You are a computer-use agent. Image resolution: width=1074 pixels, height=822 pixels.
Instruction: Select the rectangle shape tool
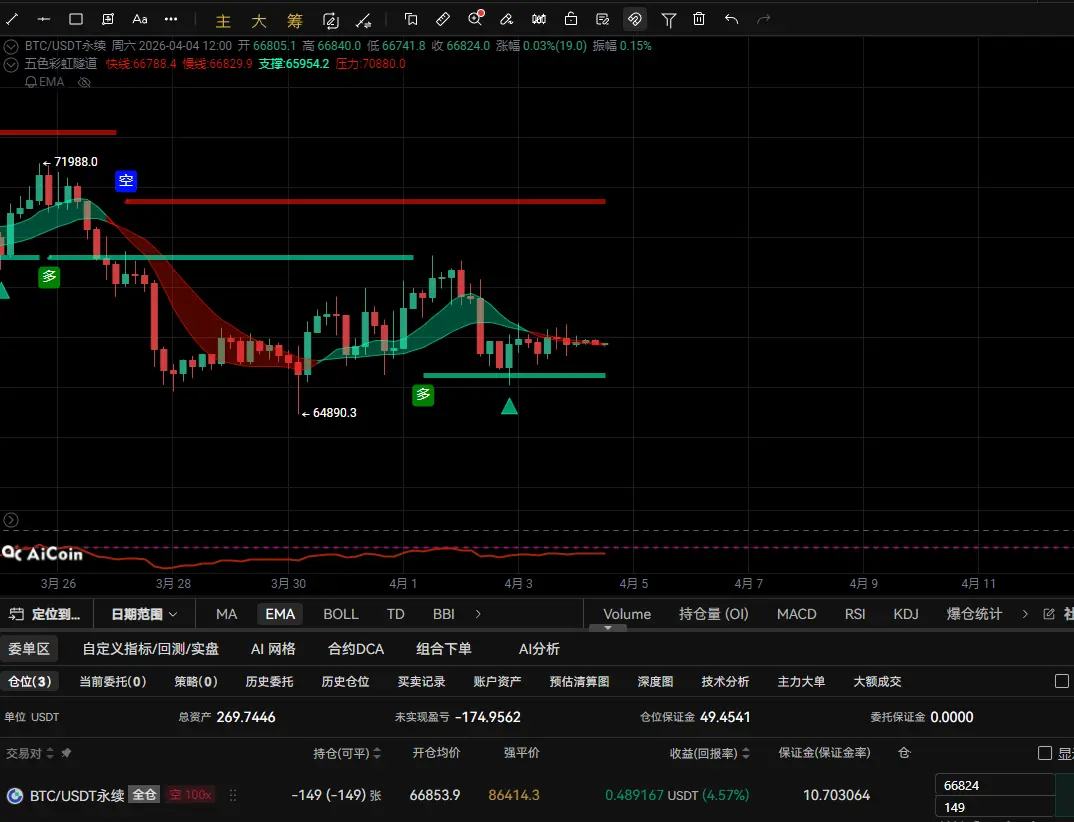(76, 19)
